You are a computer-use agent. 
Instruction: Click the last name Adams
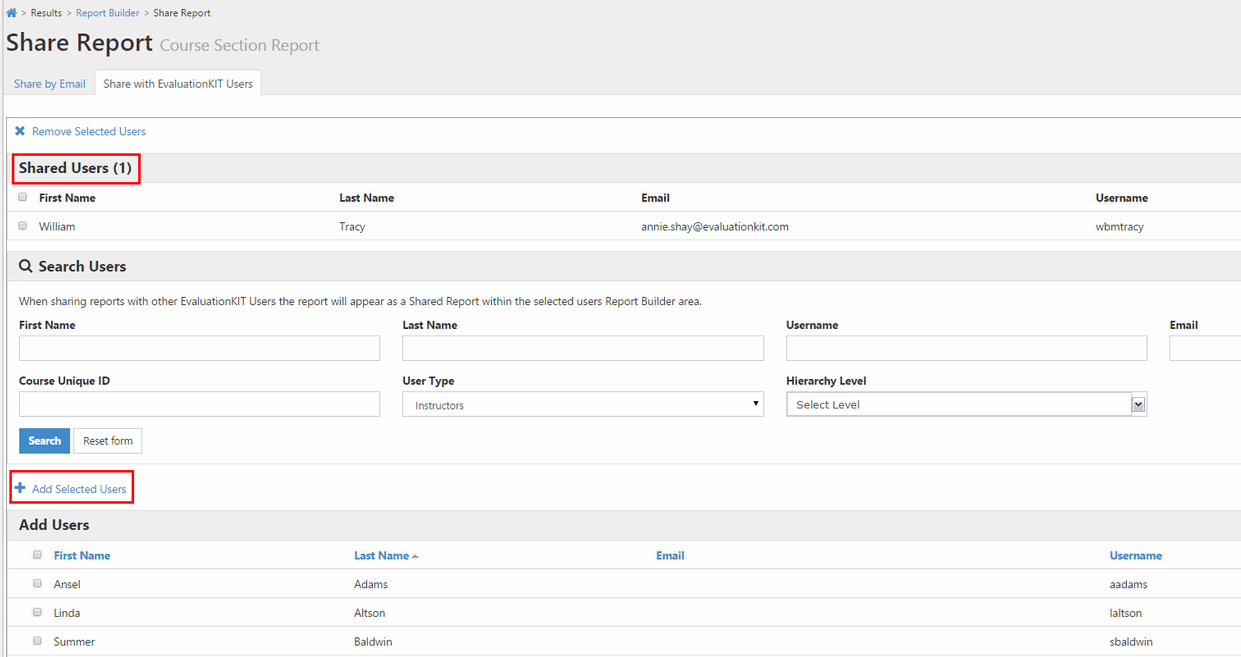(x=371, y=584)
